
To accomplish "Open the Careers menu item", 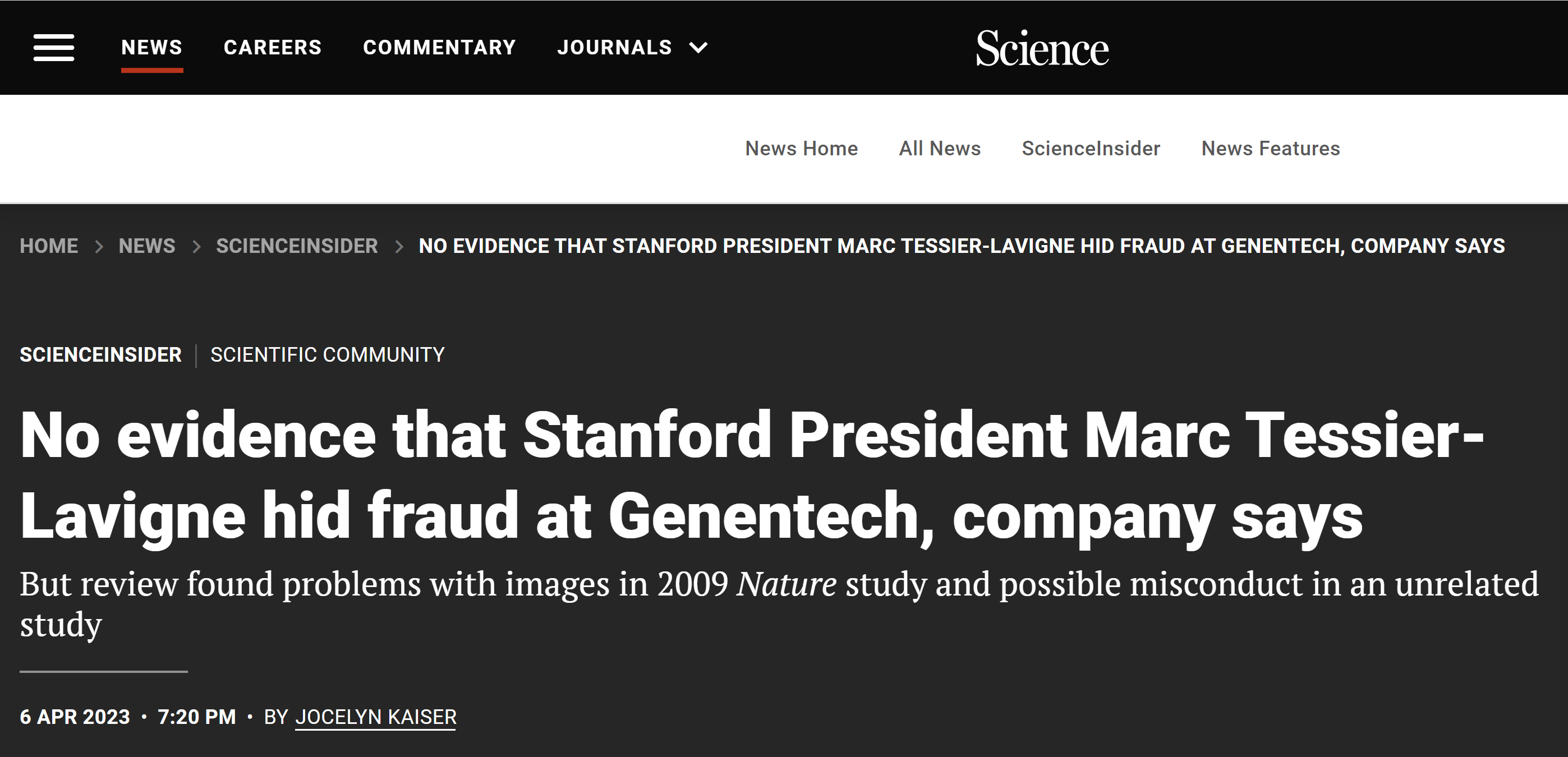I will (273, 48).
